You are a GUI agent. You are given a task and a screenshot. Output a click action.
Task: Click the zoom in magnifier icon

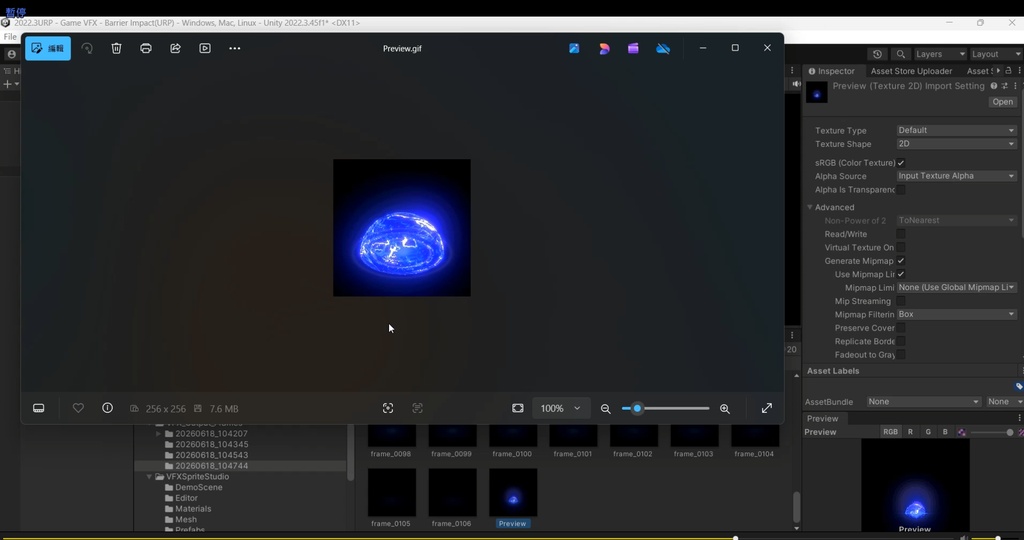[725, 409]
